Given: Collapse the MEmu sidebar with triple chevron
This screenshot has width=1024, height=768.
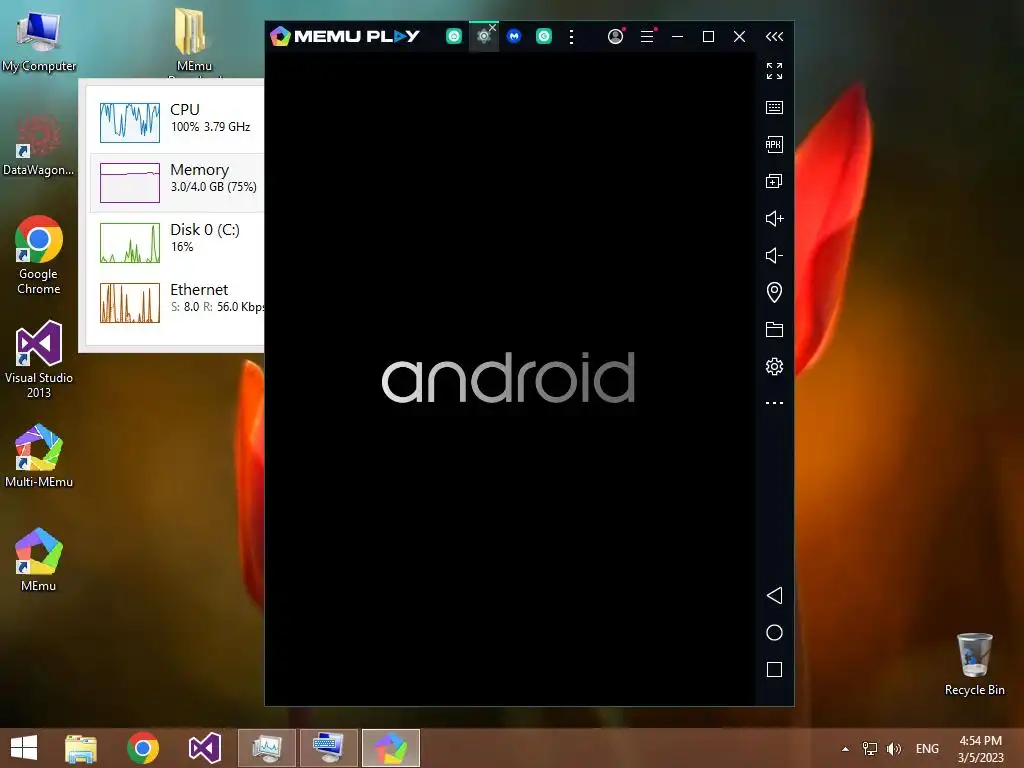Looking at the screenshot, I should click(x=775, y=37).
